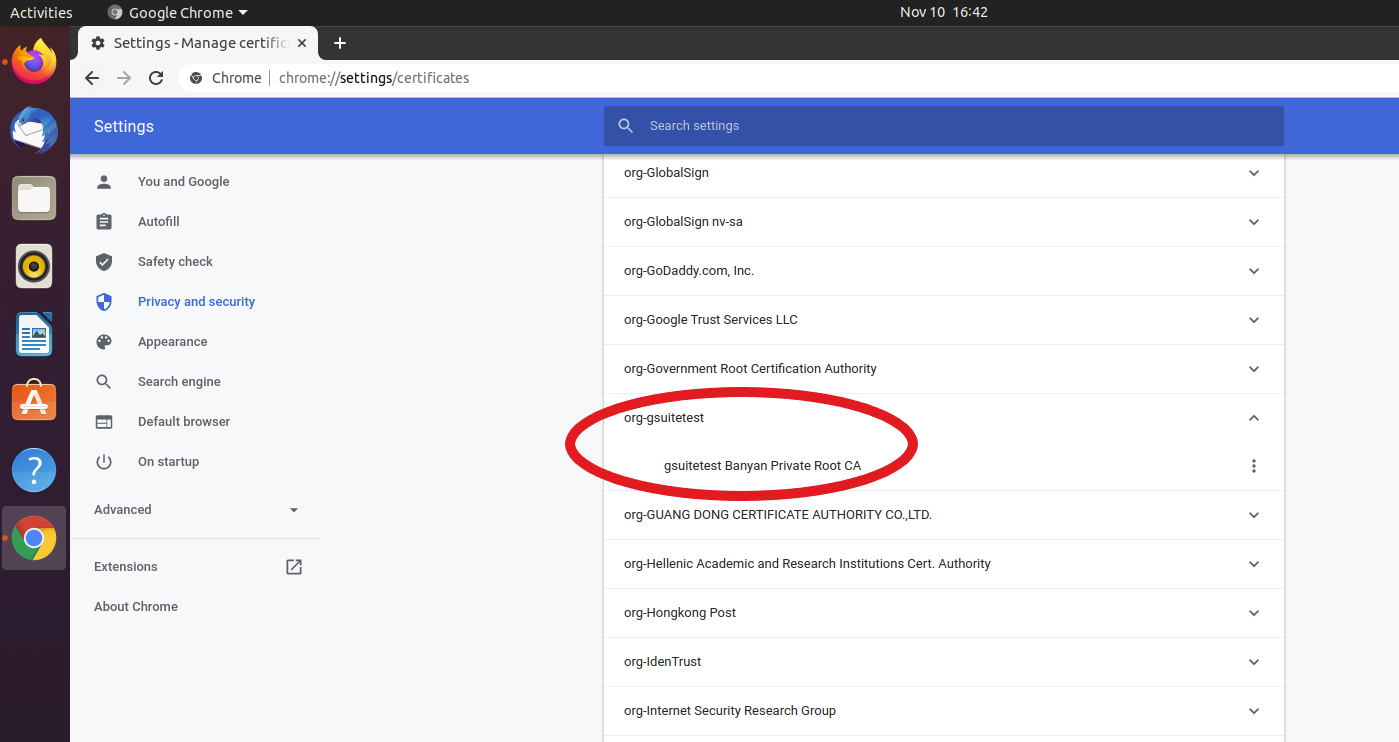Click the Search engine magnifier icon
1399x742 pixels.
click(x=104, y=382)
